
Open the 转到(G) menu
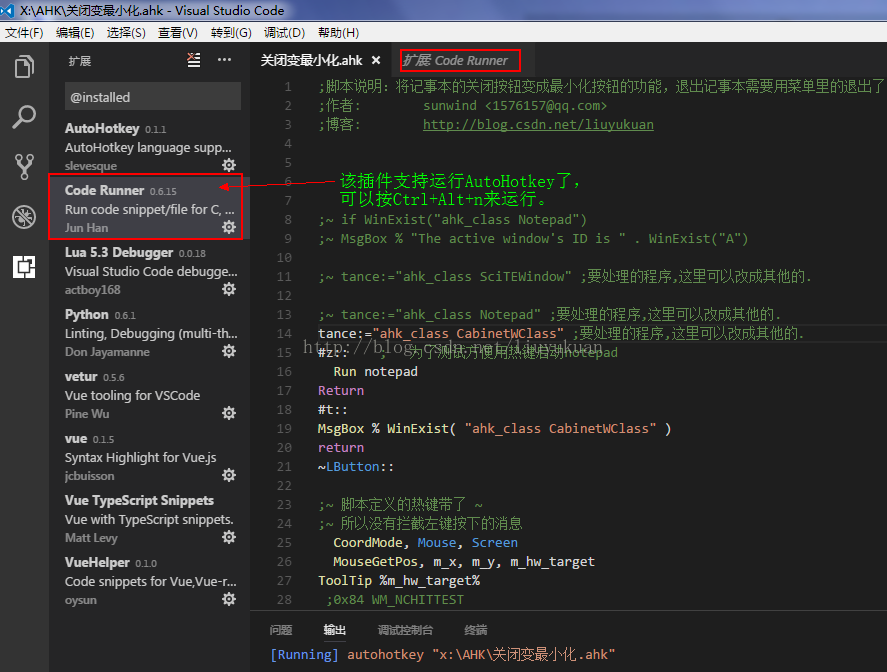231,33
